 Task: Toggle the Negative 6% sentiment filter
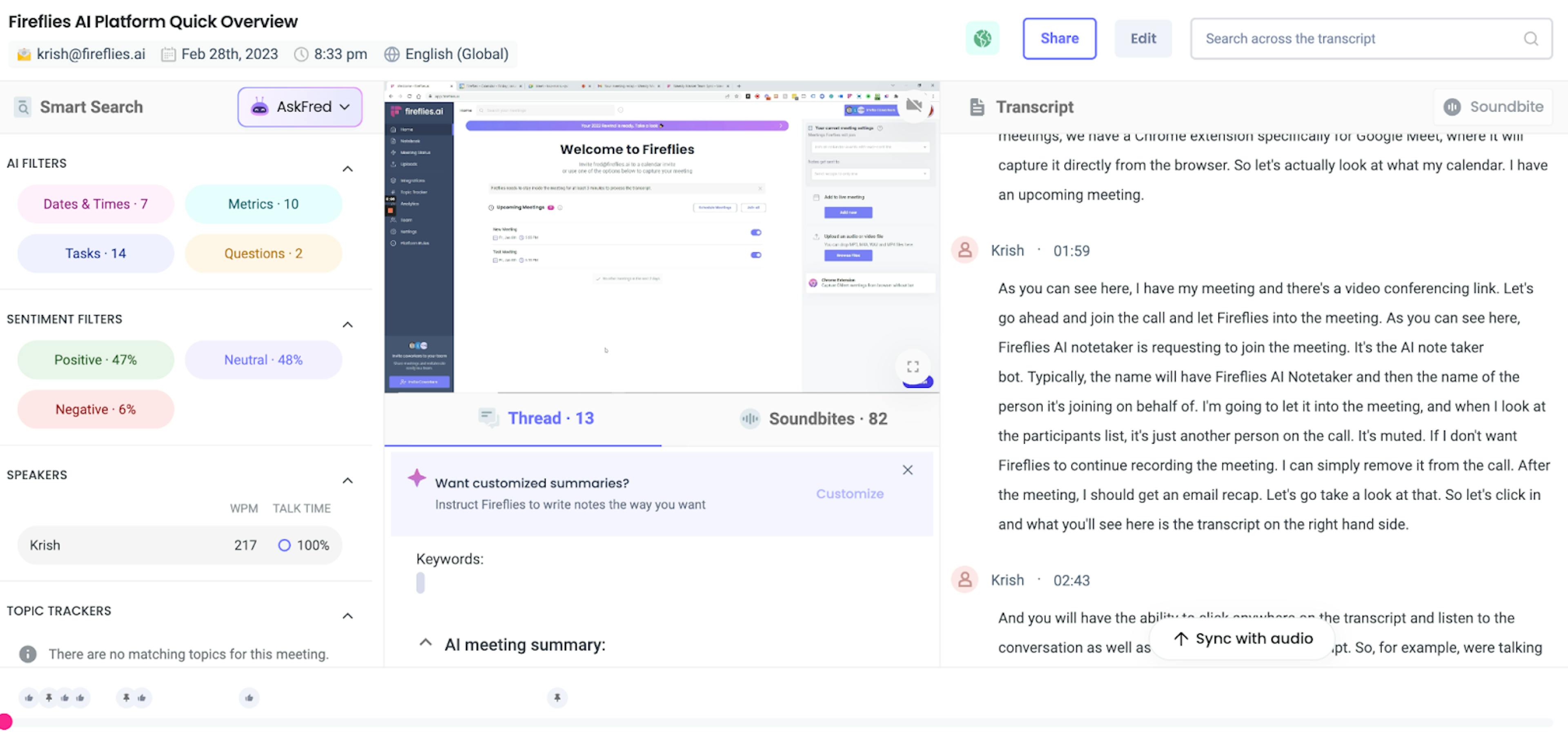tap(96, 409)
